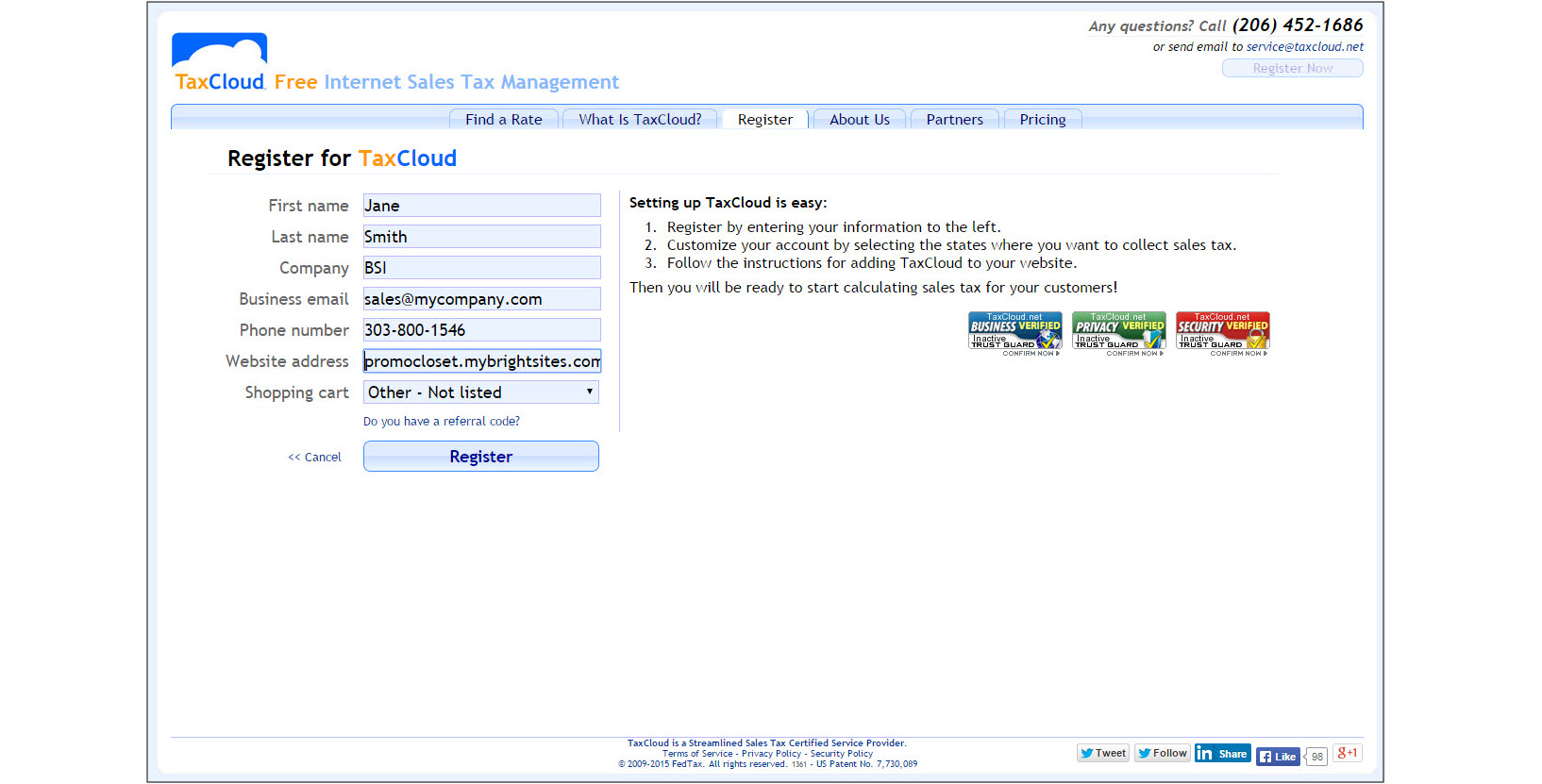Click the Phone number field
Viewport: 1542px width, 784px height.
pyautogui.click(x=482, y=330)
